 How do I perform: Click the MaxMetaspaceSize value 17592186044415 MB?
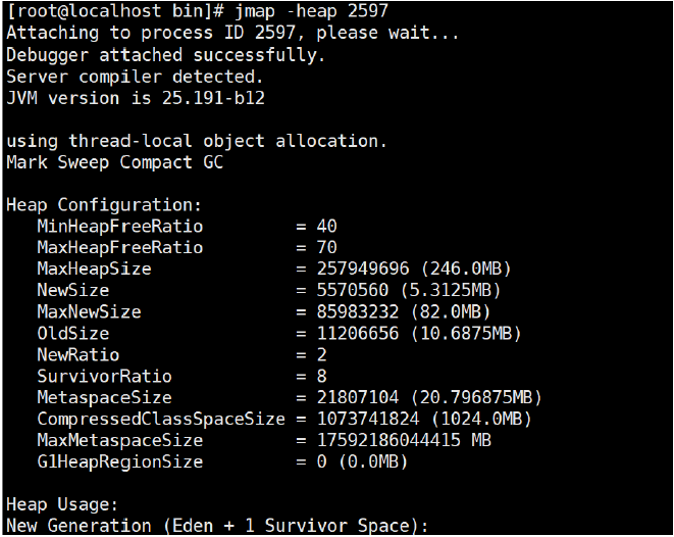pyautogui.click(x=403, y=440)
